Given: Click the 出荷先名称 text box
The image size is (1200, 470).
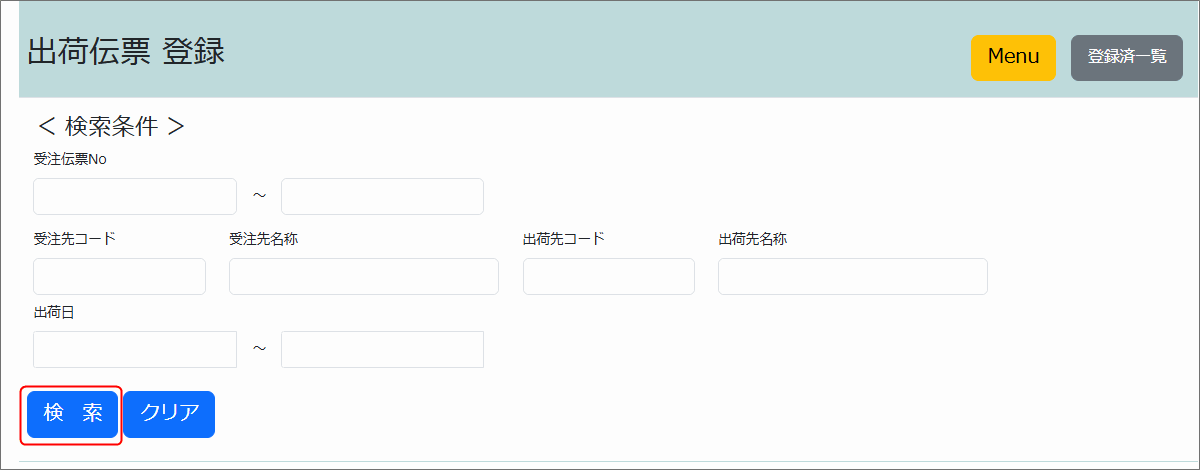Looking at the screenshot, I should [852, 276].
